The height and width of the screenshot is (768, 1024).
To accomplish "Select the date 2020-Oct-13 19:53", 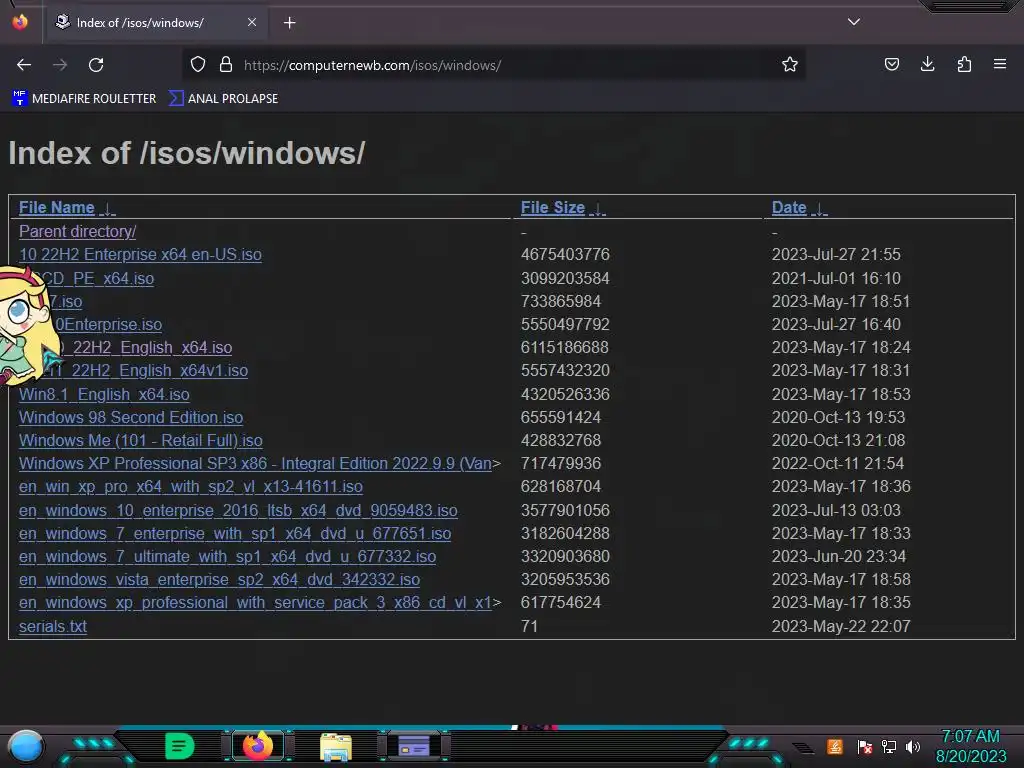I will 839,417.
